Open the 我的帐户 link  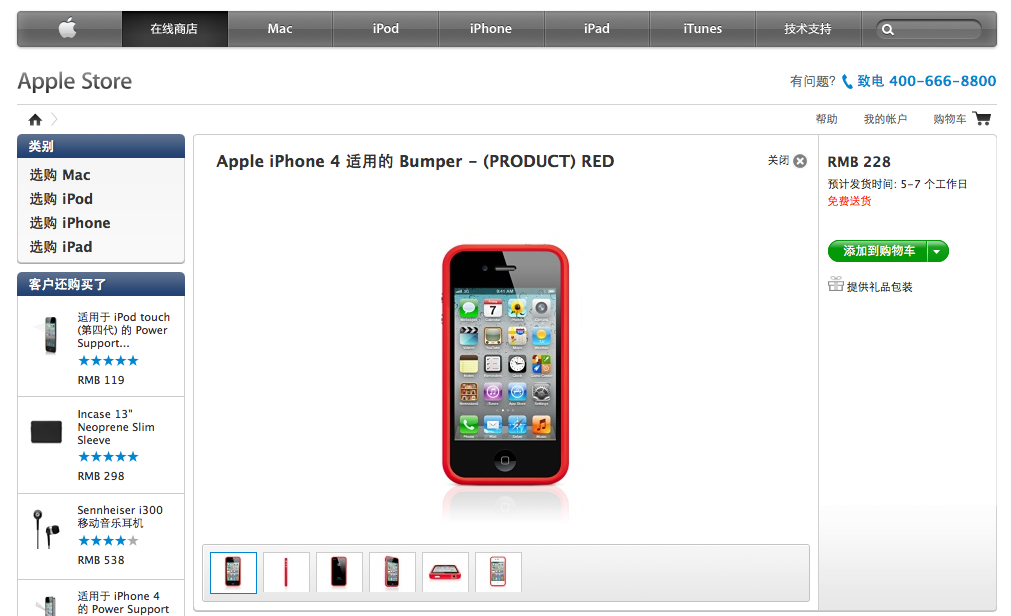pos(885,119)
